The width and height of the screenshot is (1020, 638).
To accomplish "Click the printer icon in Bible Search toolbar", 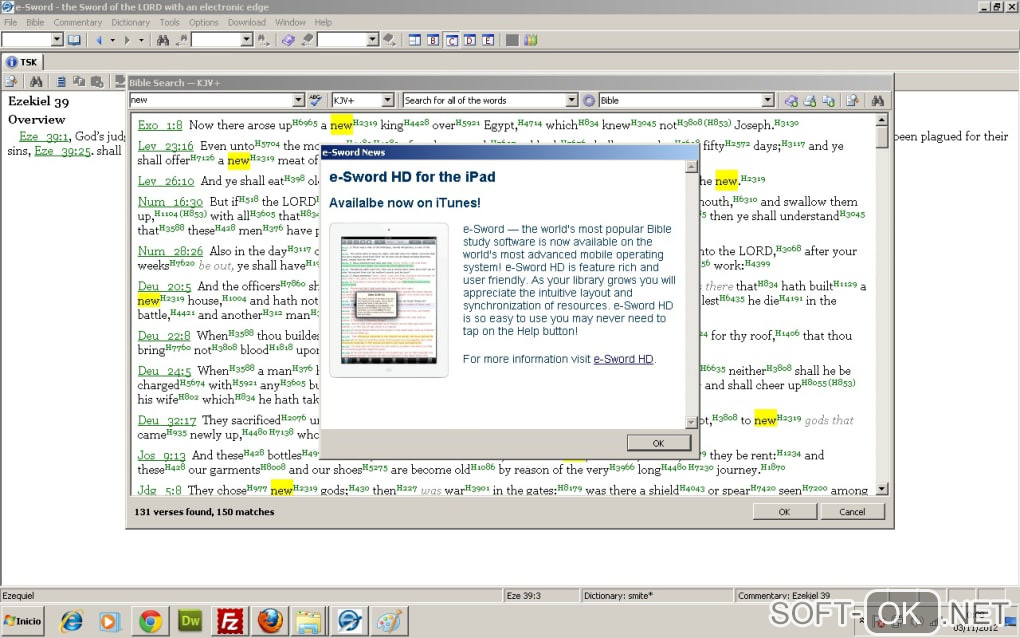I will (x=810, y=101).
